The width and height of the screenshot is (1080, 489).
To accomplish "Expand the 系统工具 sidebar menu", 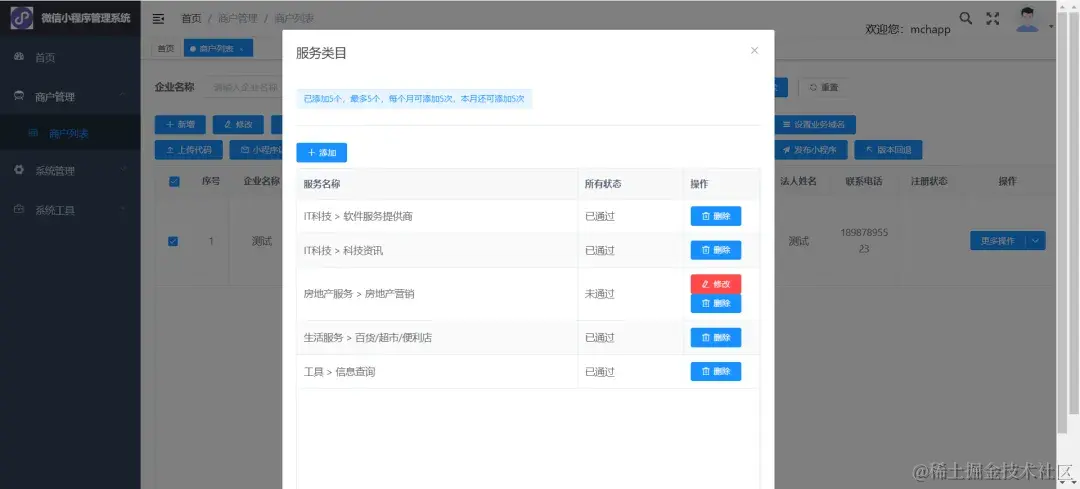I will tap(70, 210).
